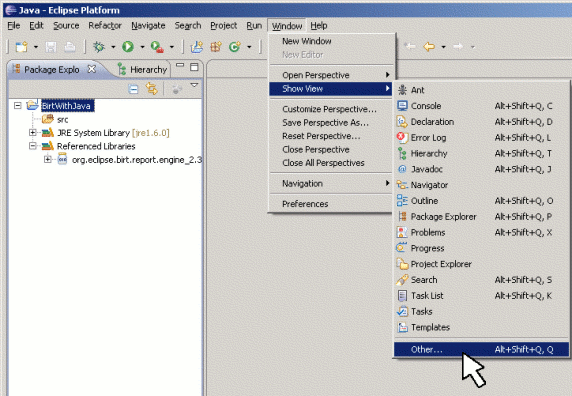The image size is (572, 396).
Task: Choose Other... in Show View submenu
Action: [x=481, y=349]
